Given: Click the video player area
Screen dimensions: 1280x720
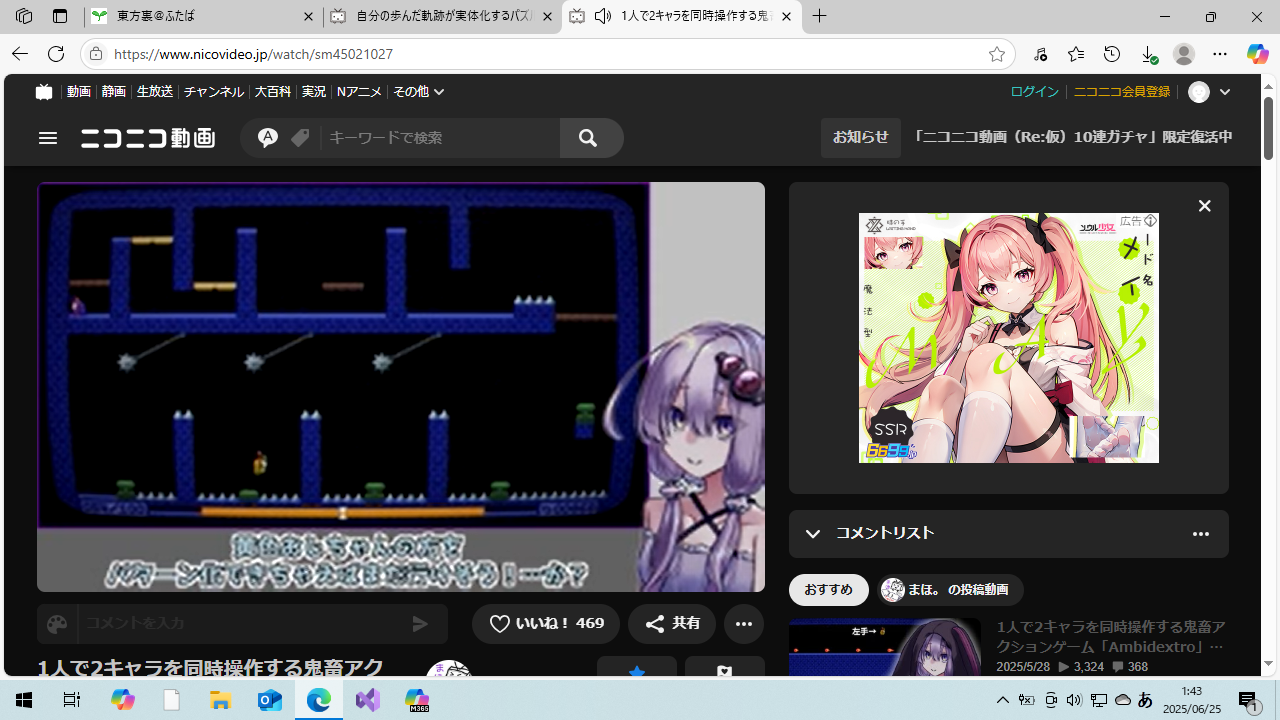Looking at the screenshot, I should tap(401, 387).
